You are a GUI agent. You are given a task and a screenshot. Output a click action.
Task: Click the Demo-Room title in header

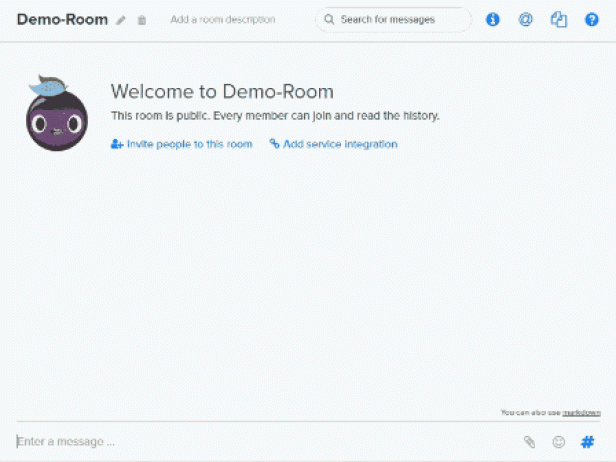tap(62, 19)
